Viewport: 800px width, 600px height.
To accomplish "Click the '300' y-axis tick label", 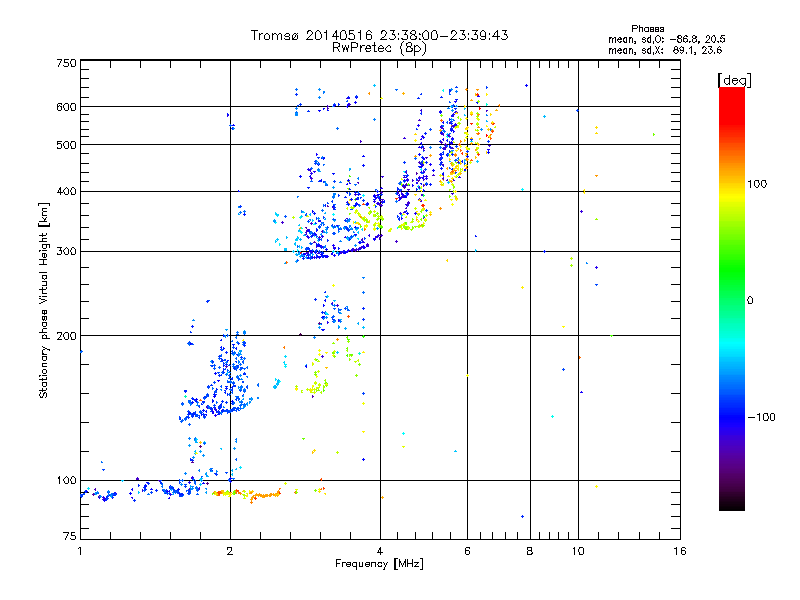I will coord(66,252).
